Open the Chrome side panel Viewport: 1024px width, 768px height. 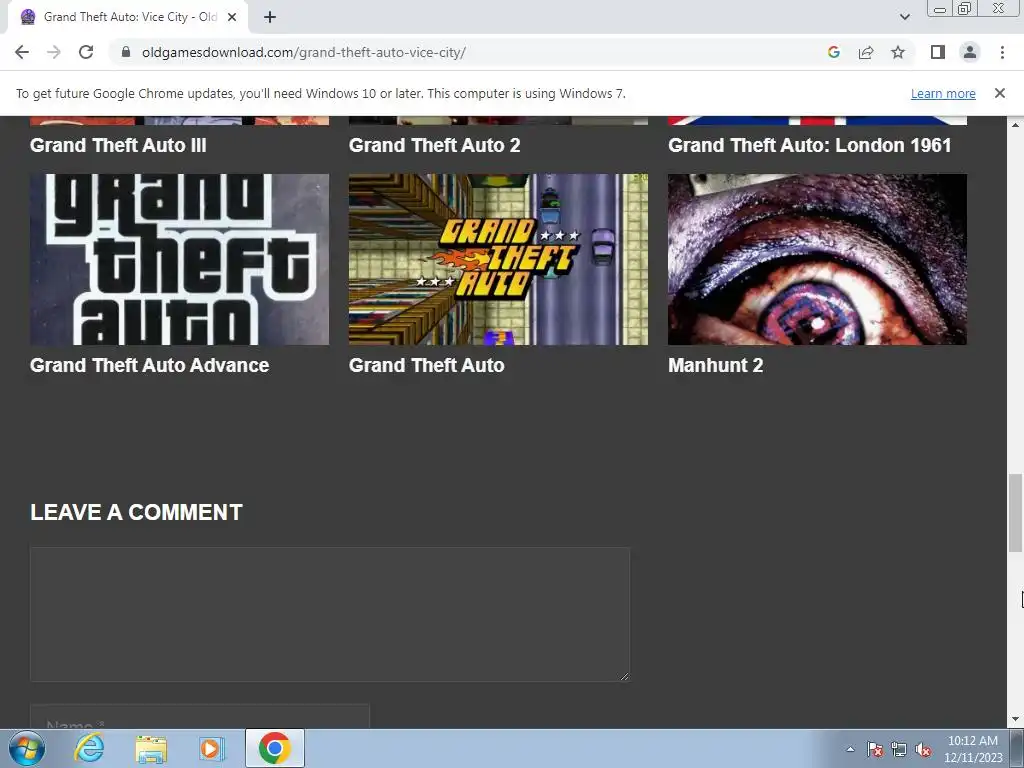[x=938, y=52]
